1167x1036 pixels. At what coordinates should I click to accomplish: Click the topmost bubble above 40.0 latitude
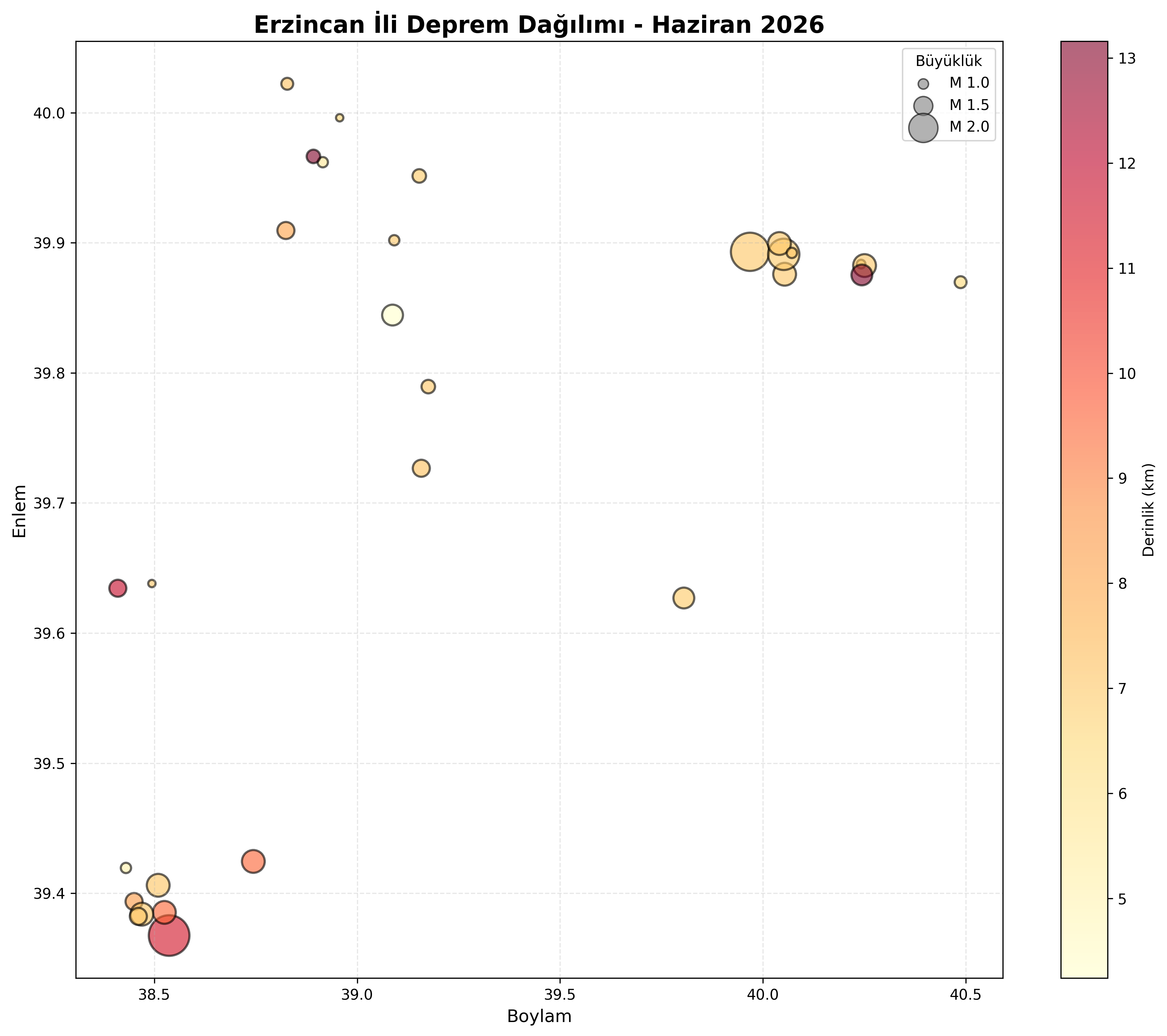287,84
